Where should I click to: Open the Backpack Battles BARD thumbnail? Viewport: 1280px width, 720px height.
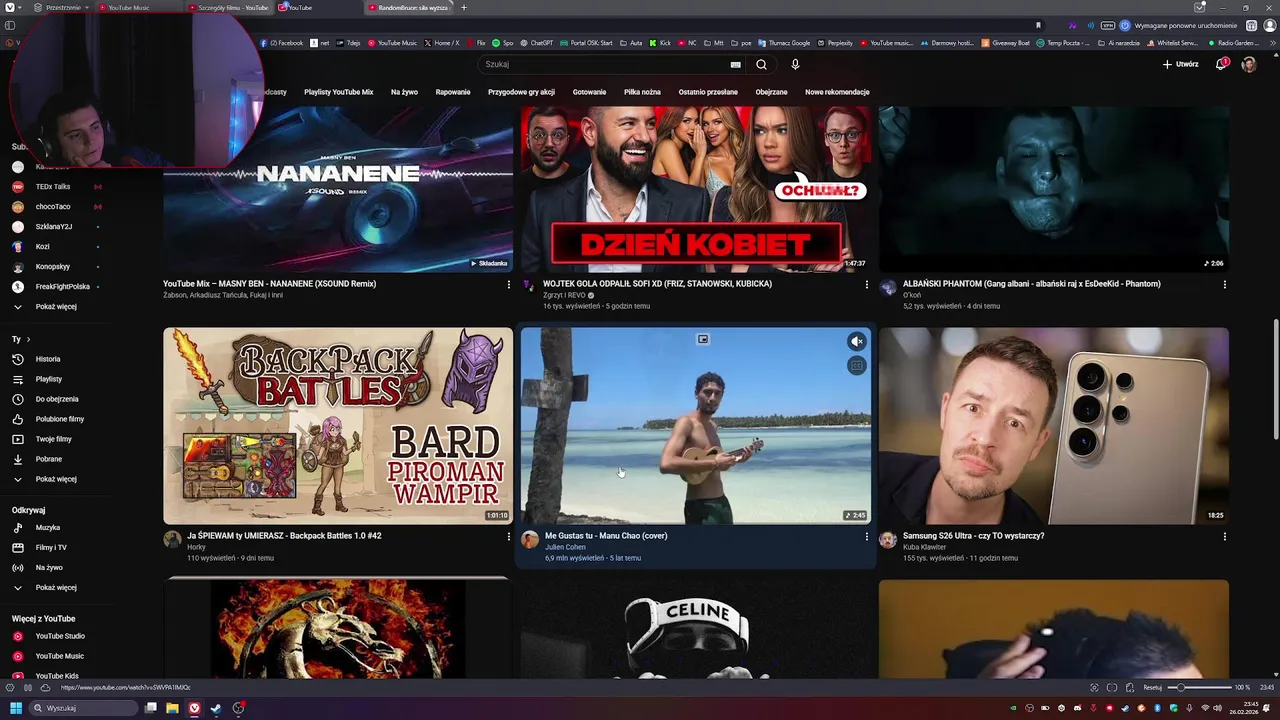coord(338,426)
